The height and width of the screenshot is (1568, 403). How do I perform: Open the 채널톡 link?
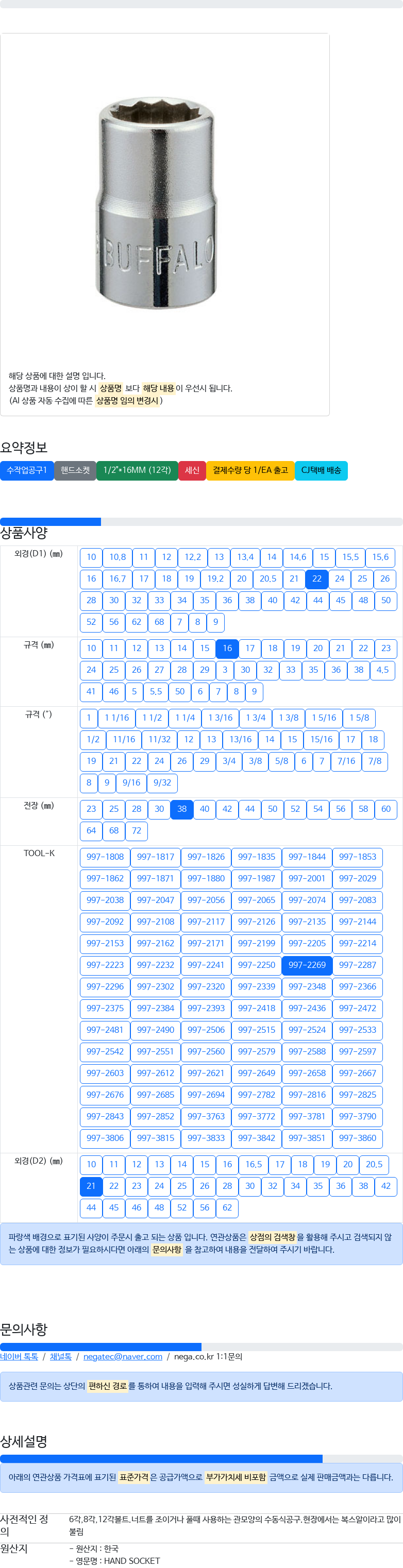61,1356
